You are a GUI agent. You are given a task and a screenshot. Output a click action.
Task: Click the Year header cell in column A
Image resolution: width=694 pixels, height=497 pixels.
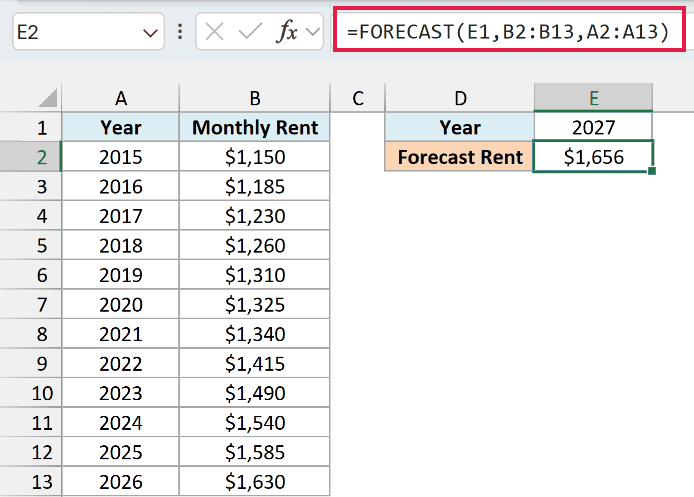tap(121, 127)
